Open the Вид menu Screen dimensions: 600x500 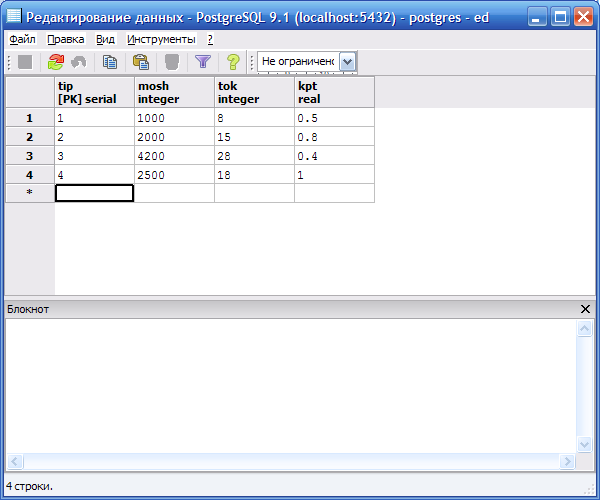pyautogui.click(x=105, y=39)
